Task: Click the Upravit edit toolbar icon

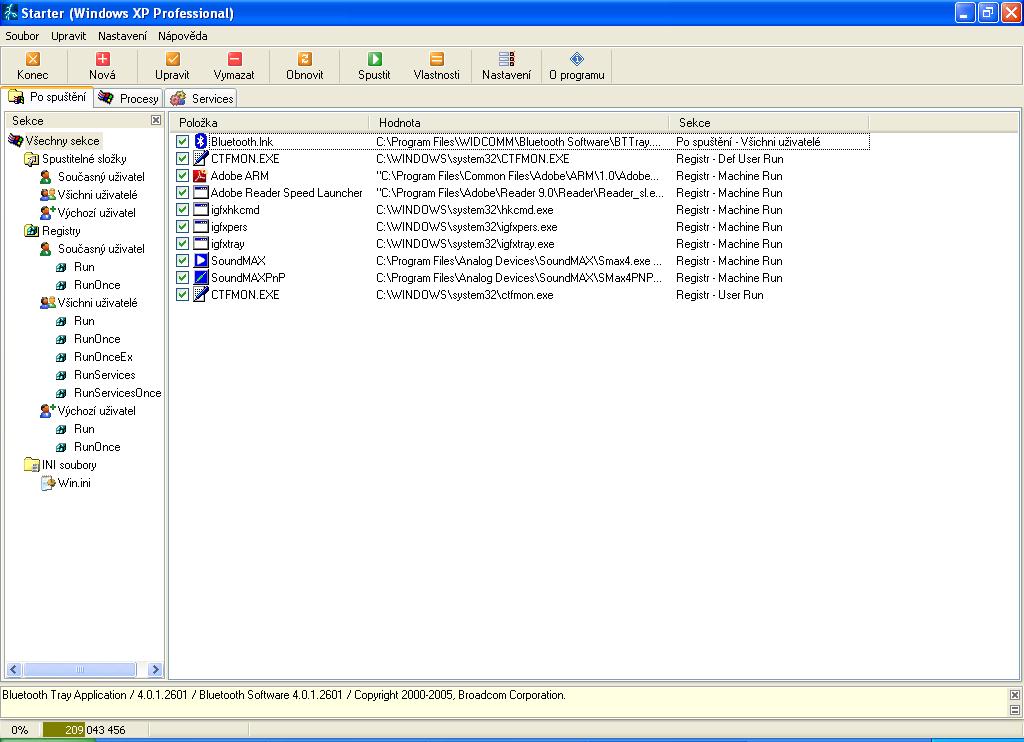Action: pyautogui.click(x=172, y=59)
